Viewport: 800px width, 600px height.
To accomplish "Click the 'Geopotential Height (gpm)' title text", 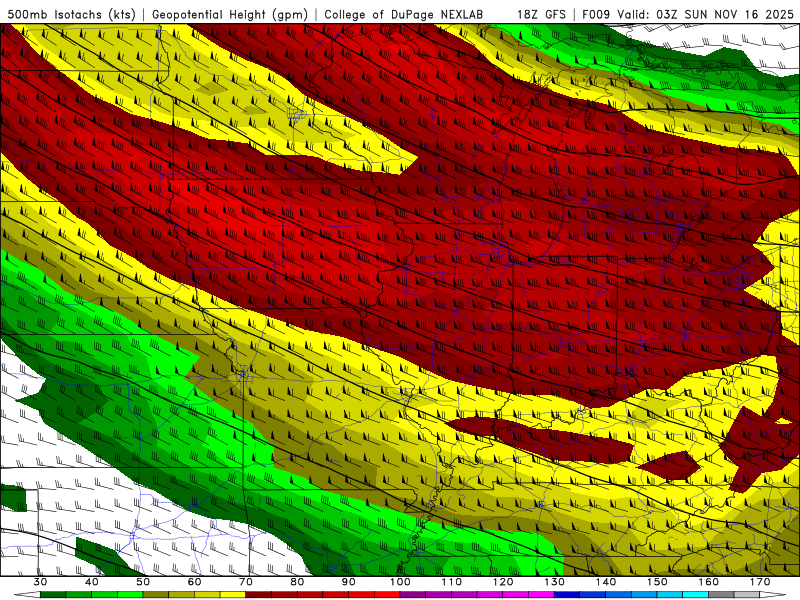I will click(x=230, y=15).
